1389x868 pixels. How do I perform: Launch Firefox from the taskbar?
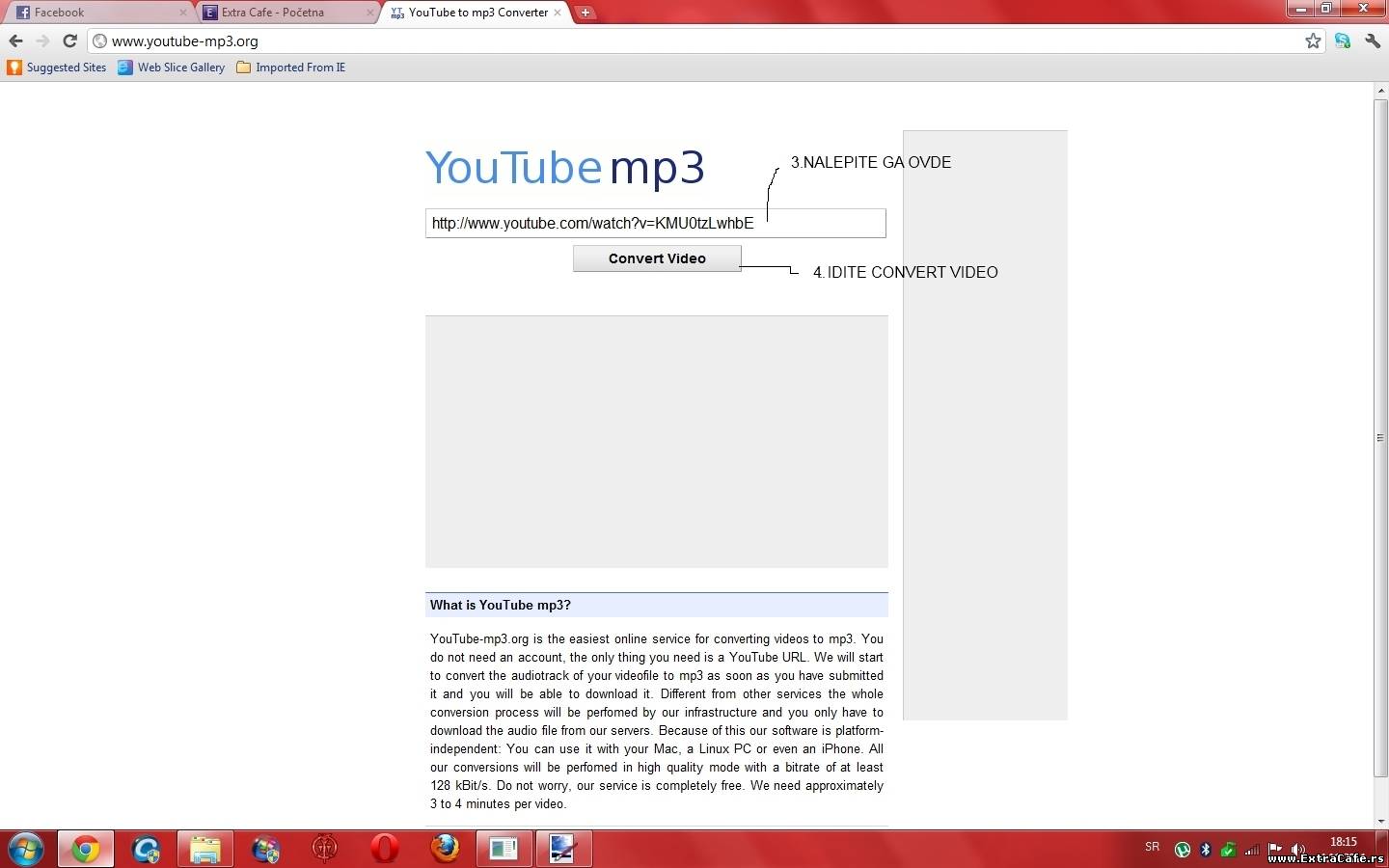coord(445,849)
